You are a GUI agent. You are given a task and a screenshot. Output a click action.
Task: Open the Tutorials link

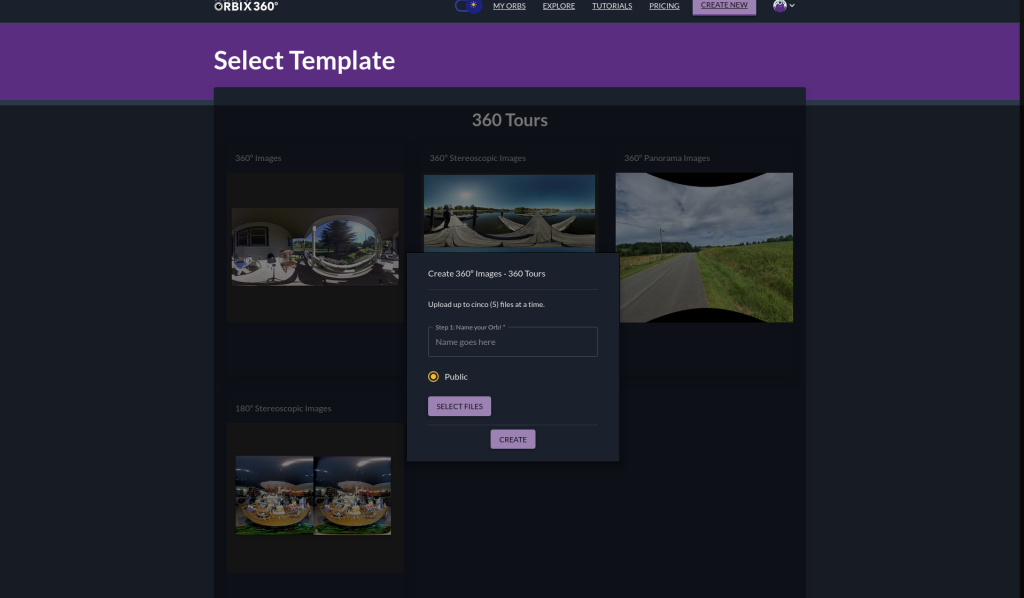[612, 6]
